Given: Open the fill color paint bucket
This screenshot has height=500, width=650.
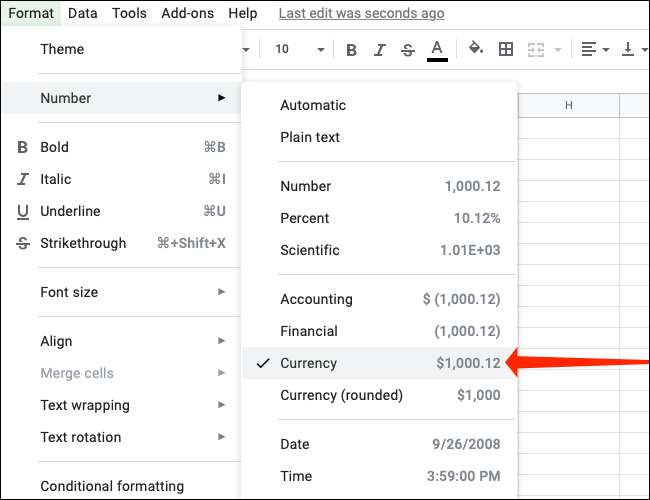Looking at the screenshot, I should 476,49.
